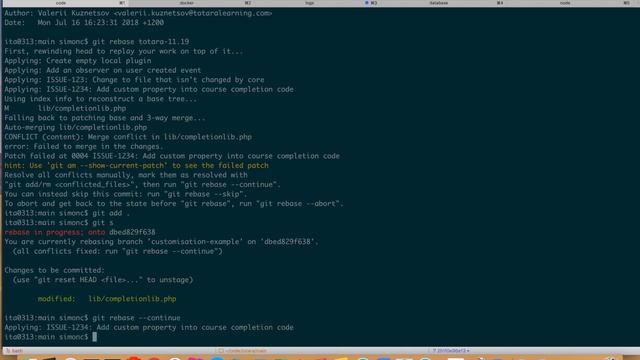Viewport: 640px width, 360px height.
Task: Click 'Auto-merging lib/completionlib.php' line
Action: 76,127
